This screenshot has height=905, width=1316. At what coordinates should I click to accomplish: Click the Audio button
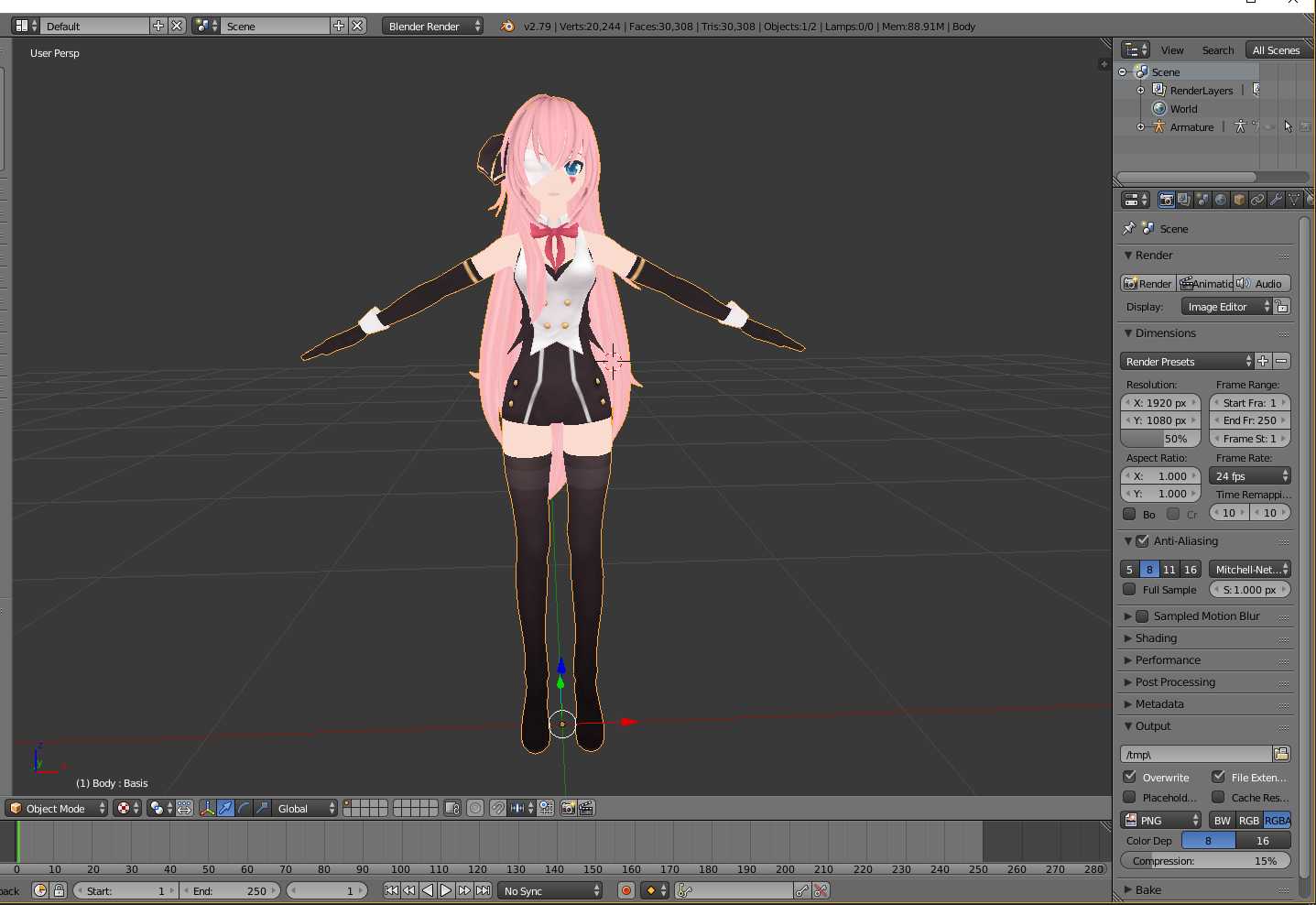[x=1262, y=284]
